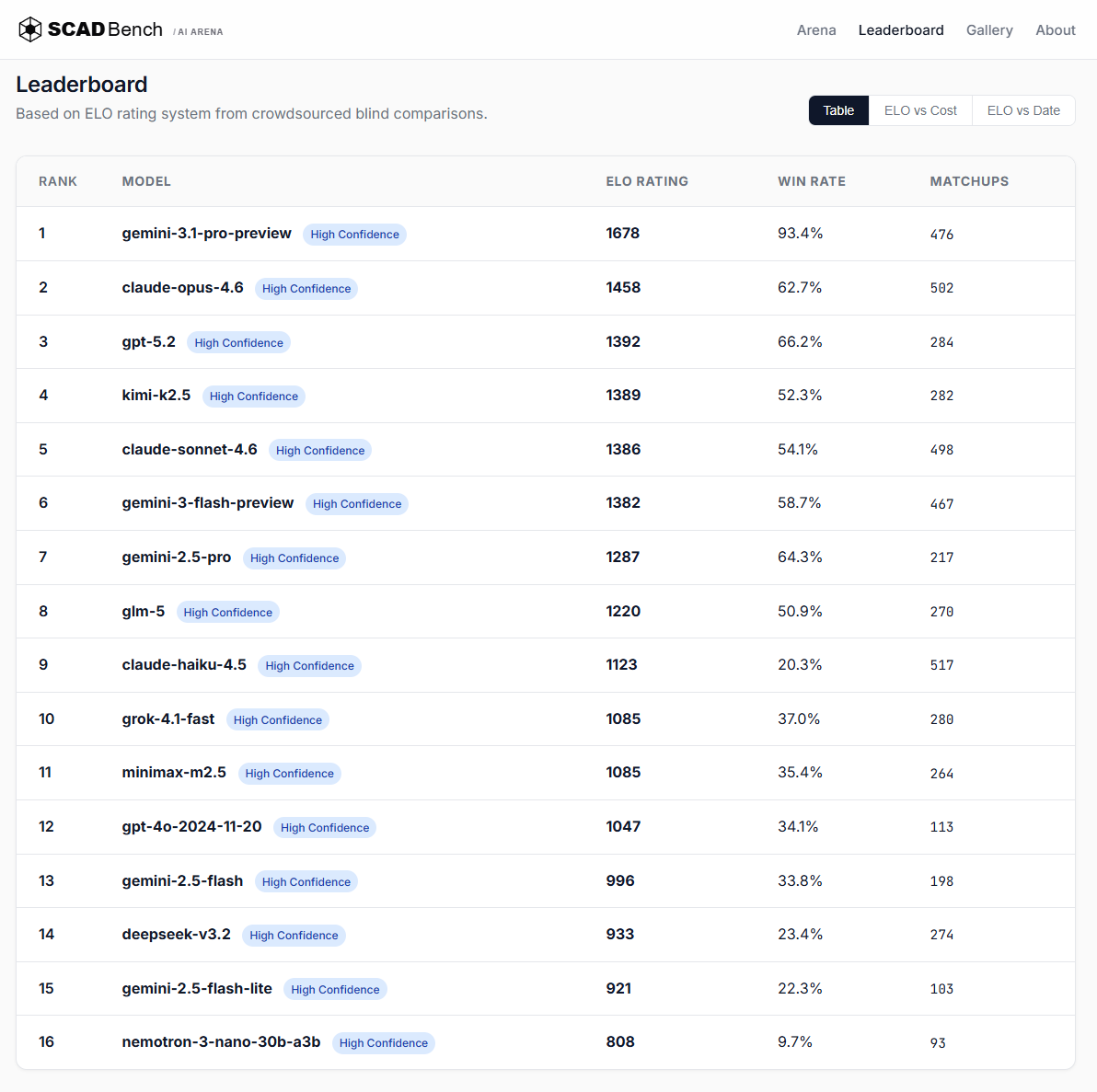Click the Leaderboard page heading
Screen dimensions: 1097x1092
click(x=82, y=85)
